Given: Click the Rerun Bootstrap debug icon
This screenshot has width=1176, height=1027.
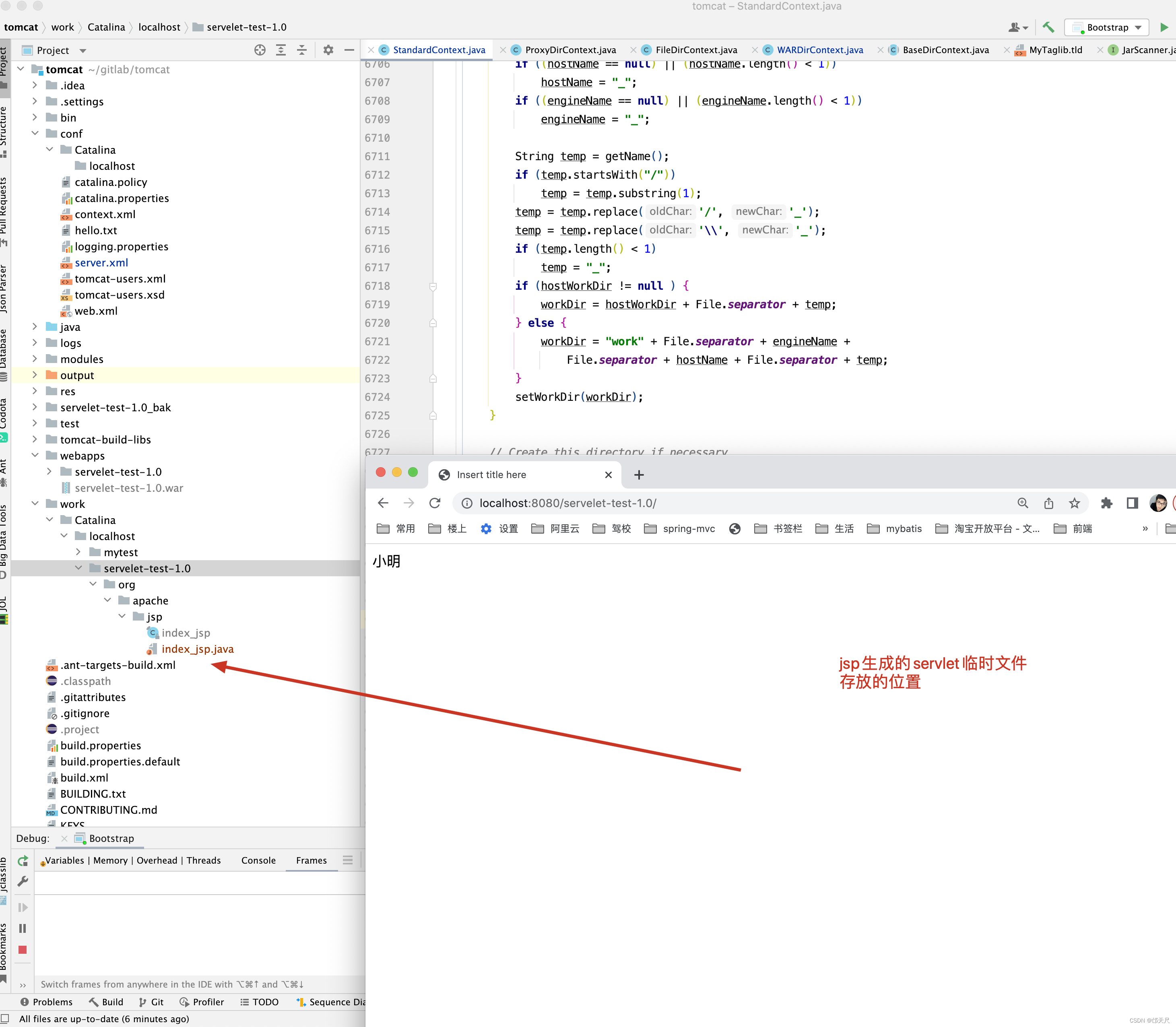Looking at the screenshot, I should (x=23, y=861).
